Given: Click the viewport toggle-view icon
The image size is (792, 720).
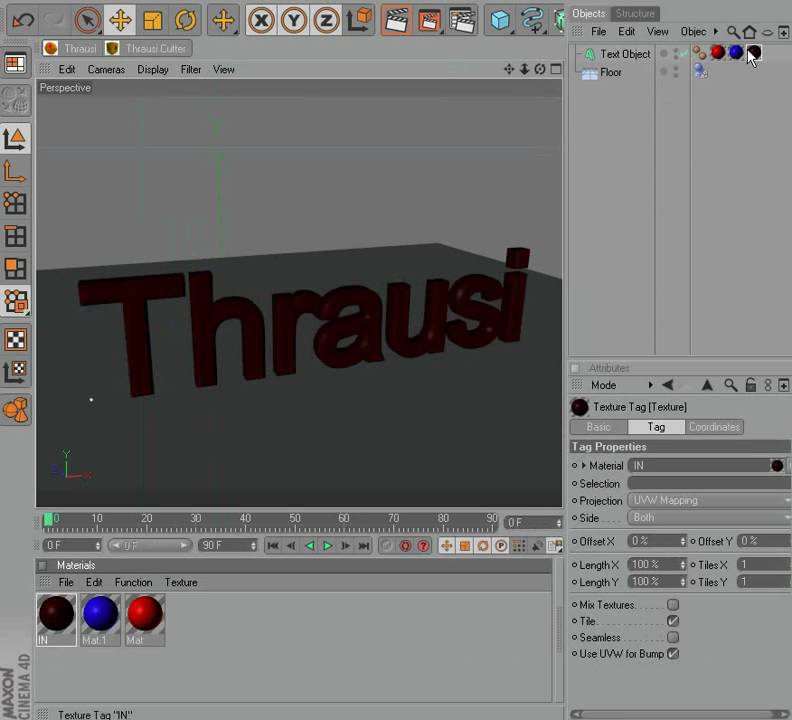Looking at the screenshot, I should pyautogui.click(x=556, y=69).
